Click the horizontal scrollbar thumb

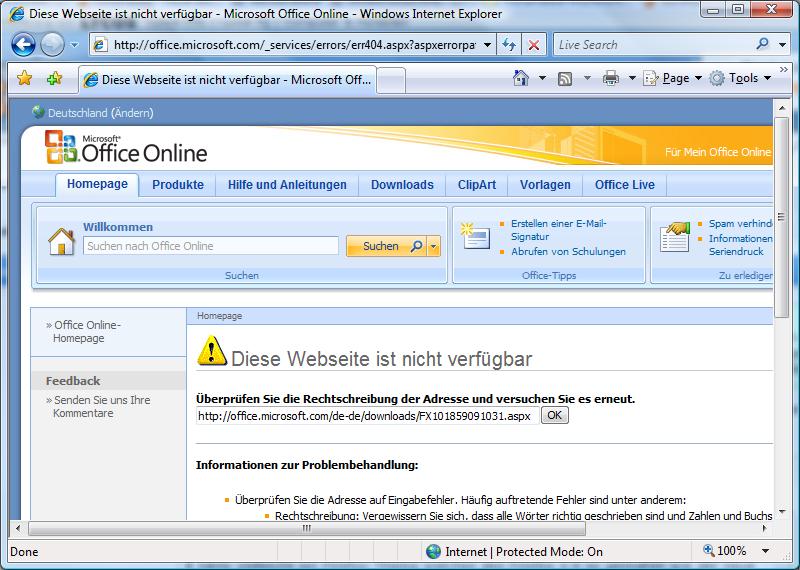307,528
